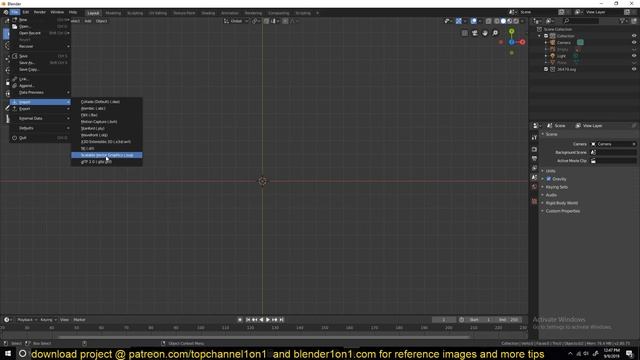
Task: Toggle camera view icon in viewport
Action: pos(475,33)
